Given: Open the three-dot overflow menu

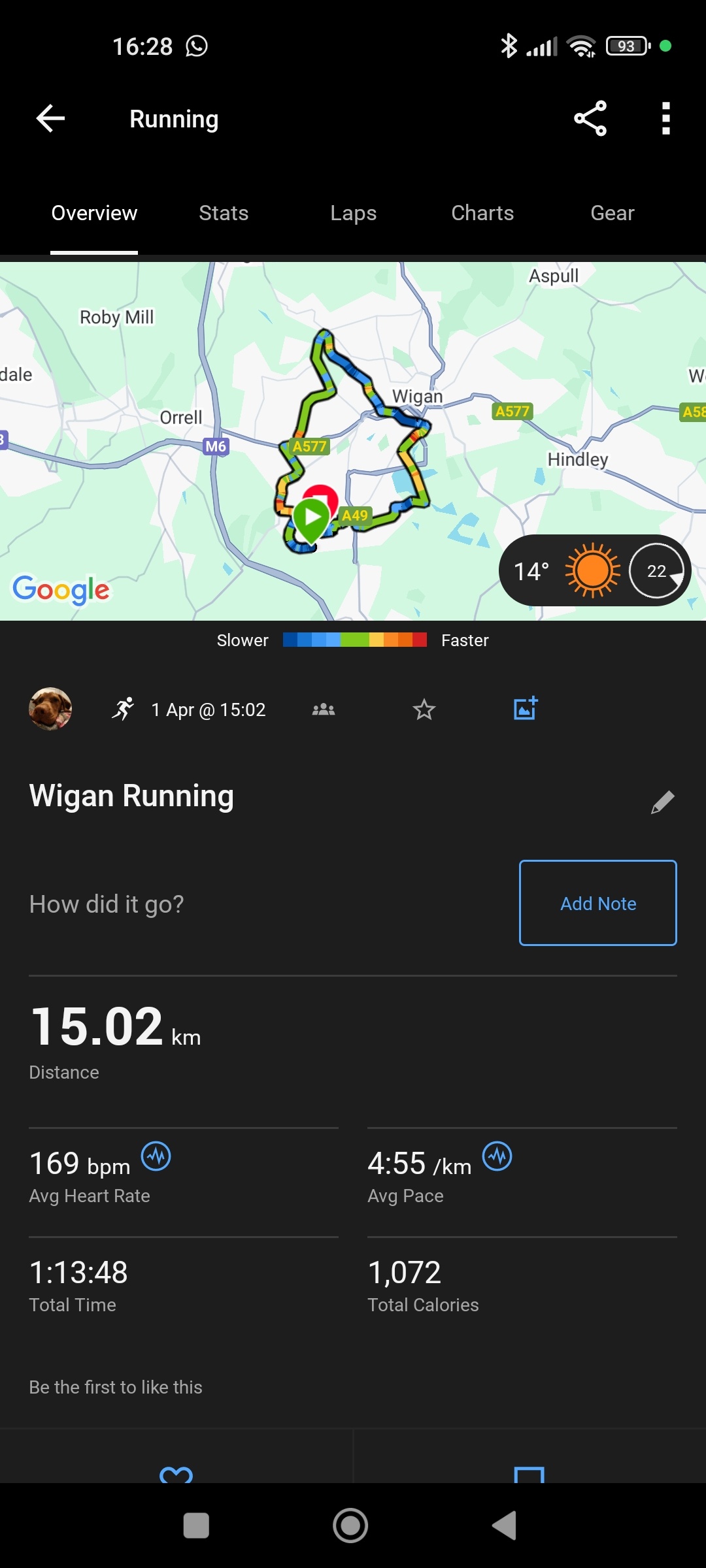Looking at the screenshot, I should pyautogui.click(x=665, y=119).
